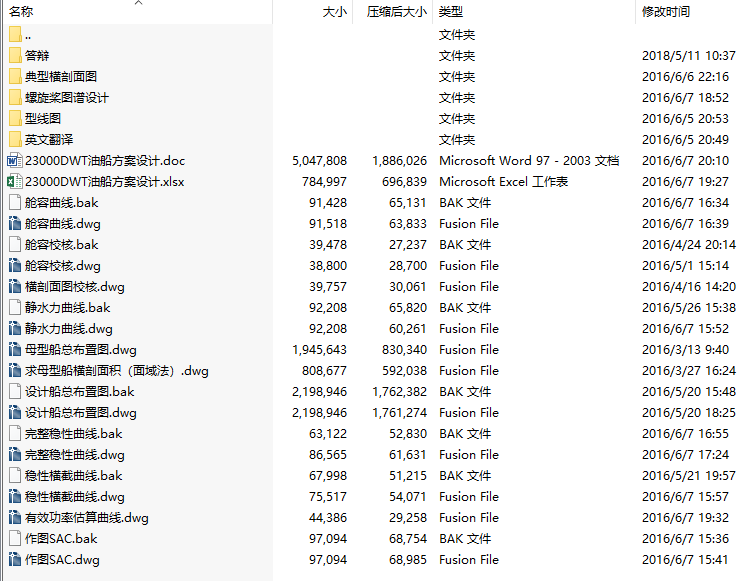Image resolution: width=749 pixels, height=581 pixels.
Task: Select the file name 有效功率估算曲线.dwg
Action: pyautogui.click(x=86, y=518)
